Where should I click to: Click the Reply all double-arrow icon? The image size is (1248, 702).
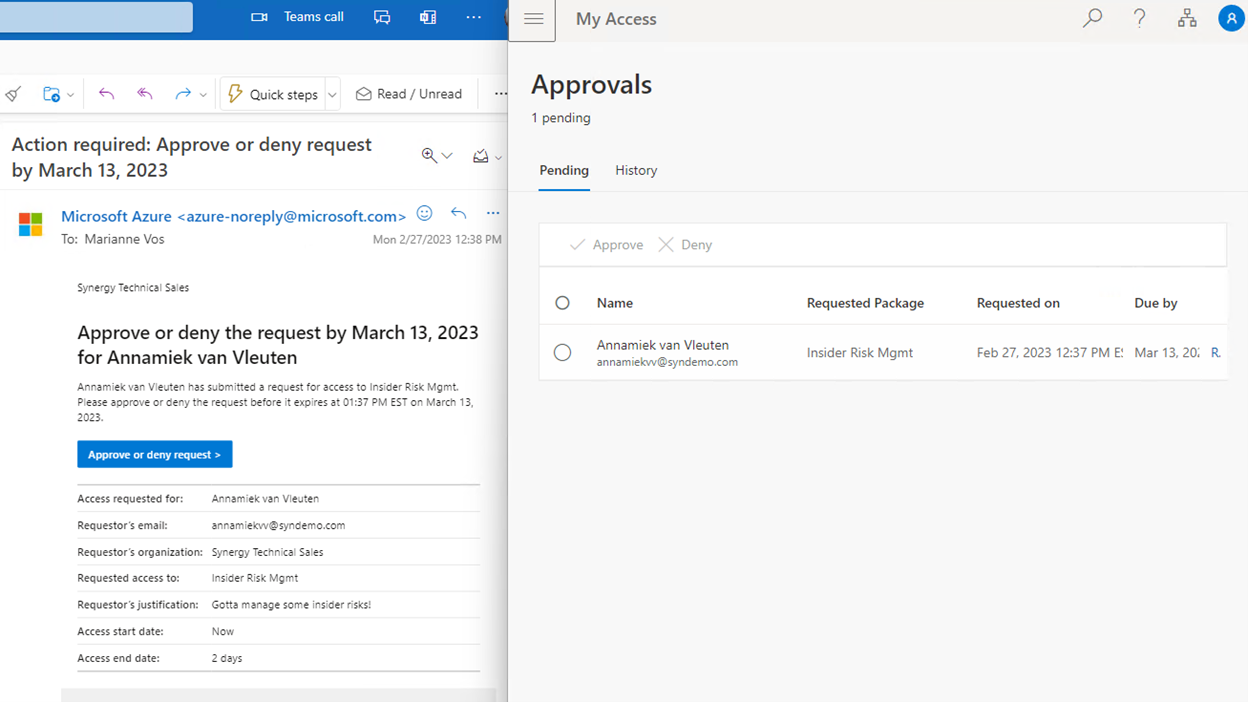coord(145,94)
